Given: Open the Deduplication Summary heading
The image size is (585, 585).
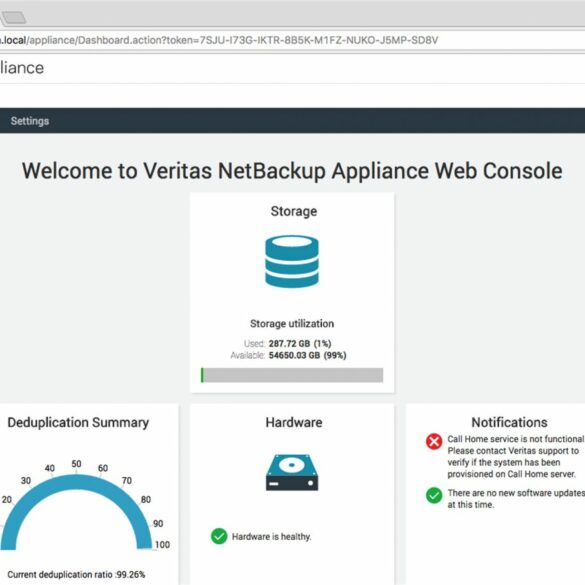Looking at the screenshot, I should click(78, 422).
